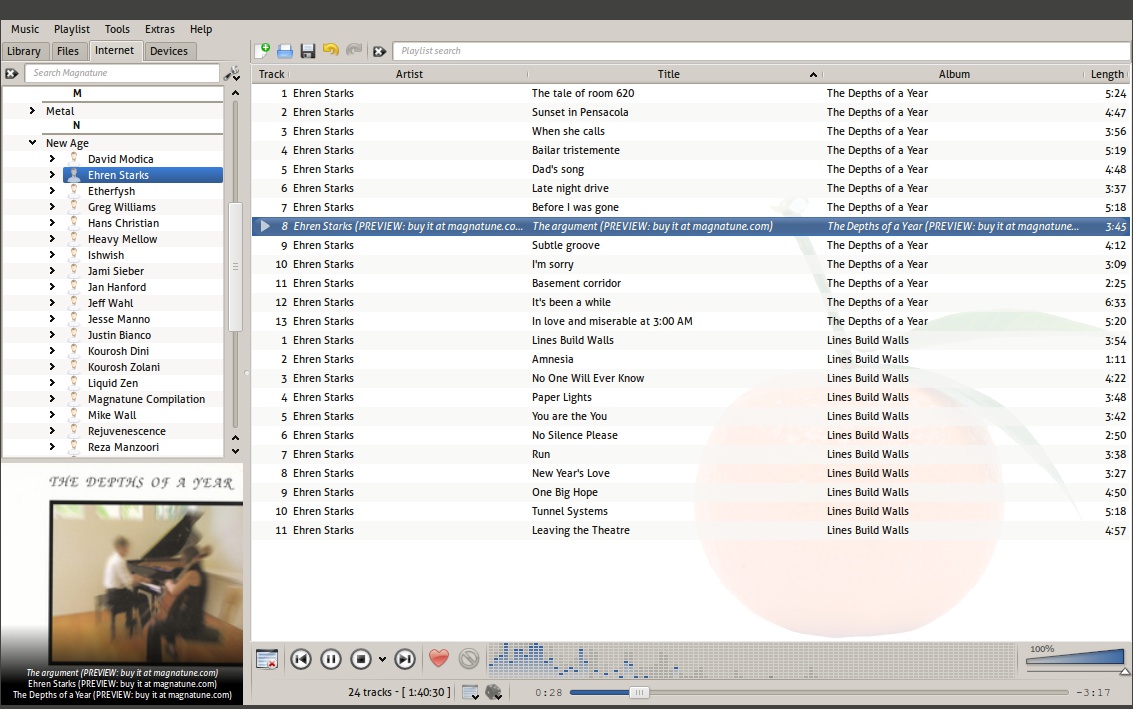
Task: Love the current track with heart icon
Action: [439, 658]
